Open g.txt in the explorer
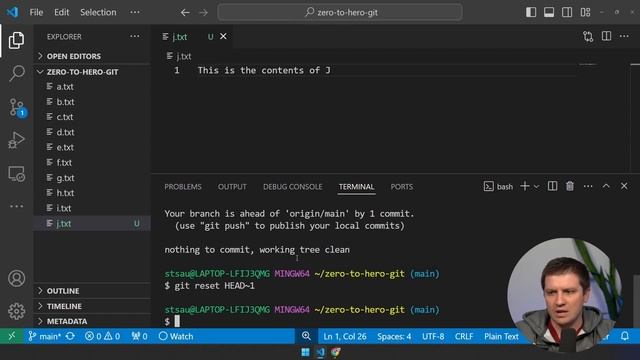The height and width of the screenshot is (360, 640). point(92,178)
